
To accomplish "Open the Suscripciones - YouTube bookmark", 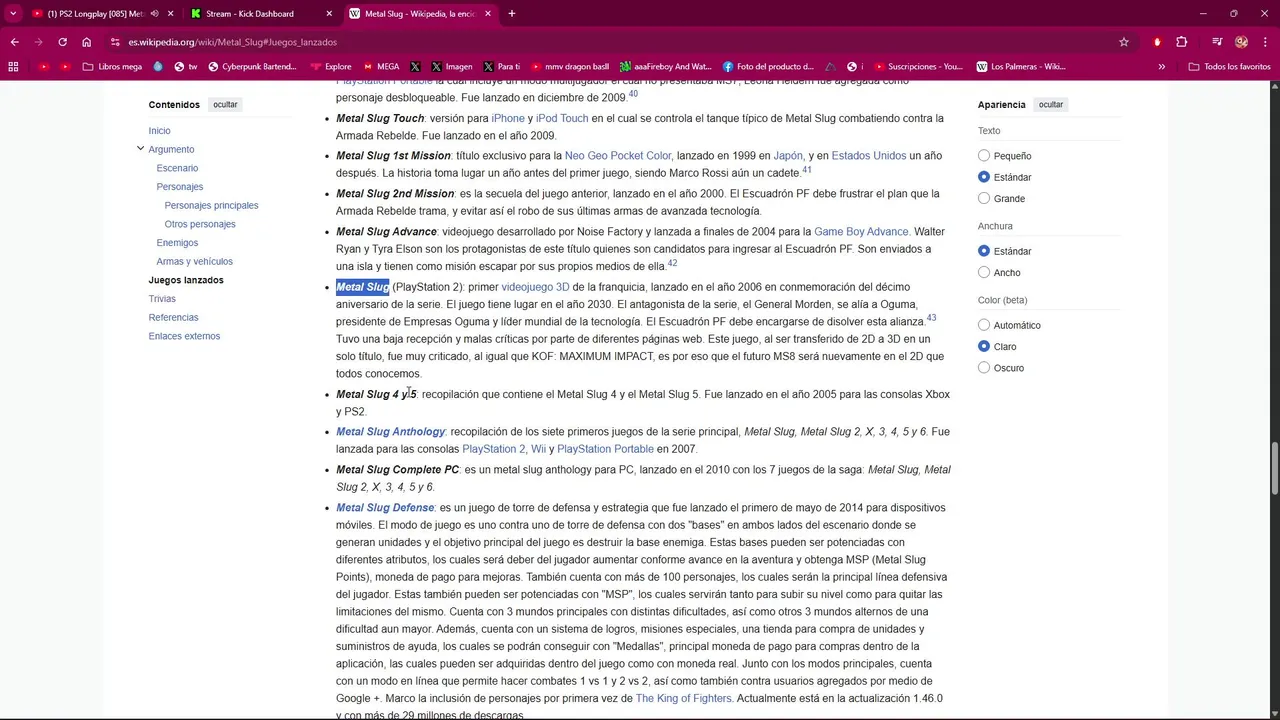I will pos(919,67).
